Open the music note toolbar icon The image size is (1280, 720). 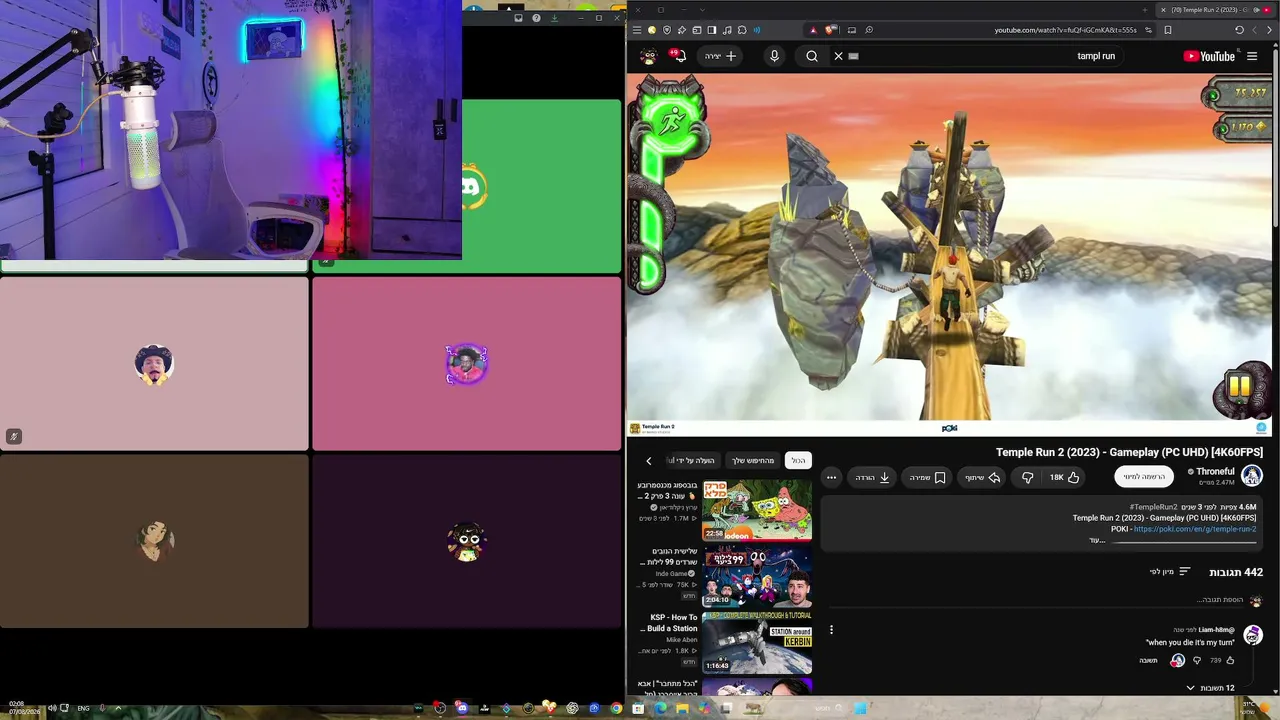727,30
